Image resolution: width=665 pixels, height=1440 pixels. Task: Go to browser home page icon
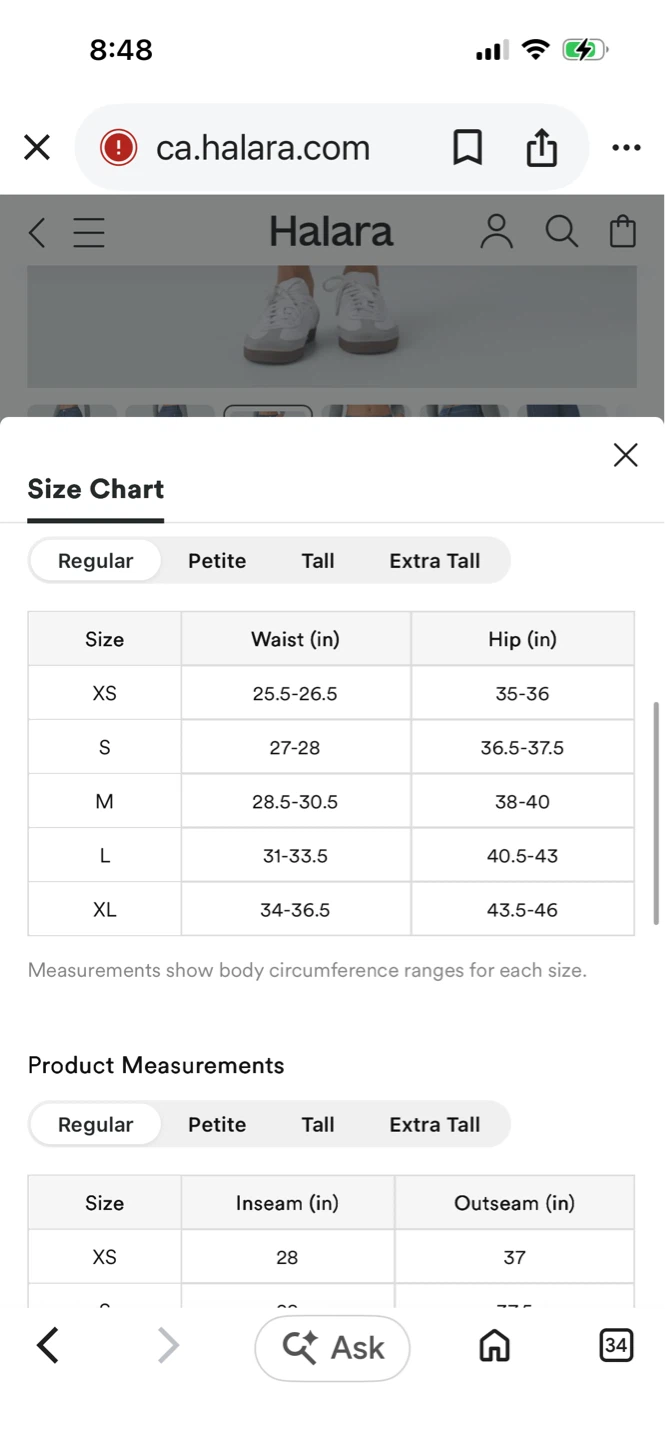495,1346
